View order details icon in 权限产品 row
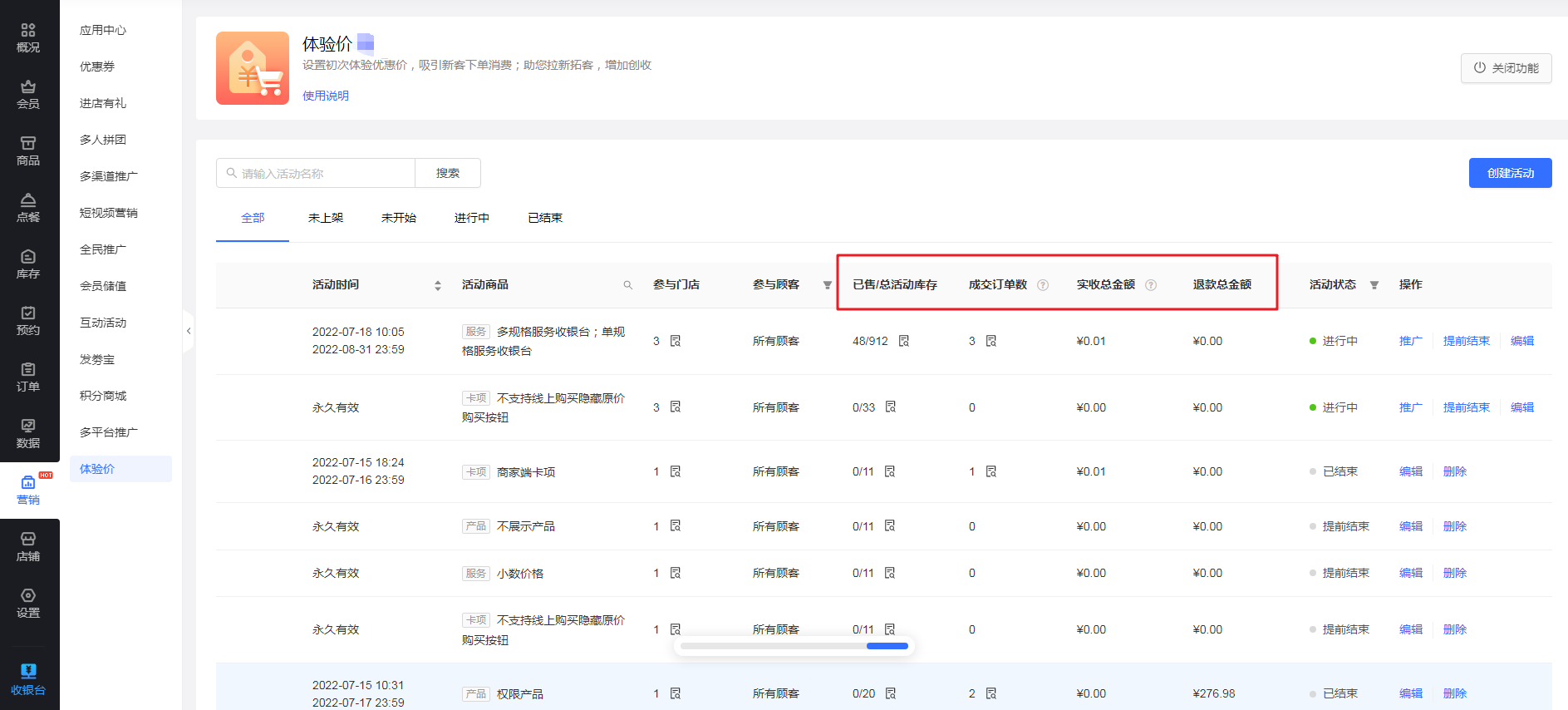This screenshot has width=1568, height=710. pyautogui.click(x=991, y=693)
